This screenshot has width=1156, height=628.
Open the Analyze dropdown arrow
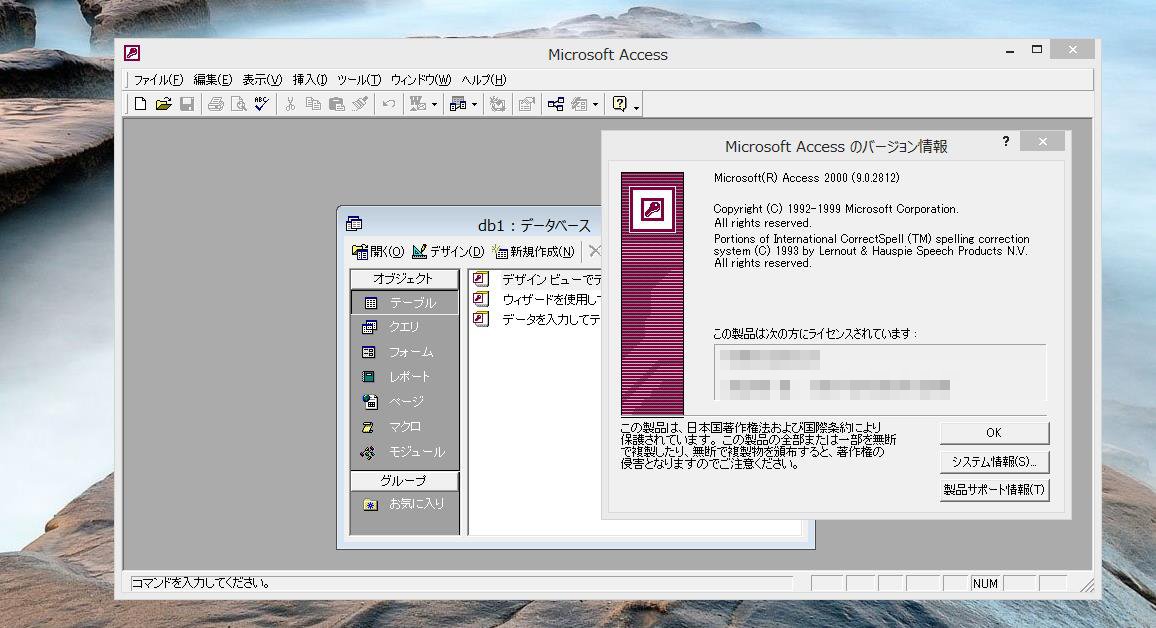coord(474,105)
